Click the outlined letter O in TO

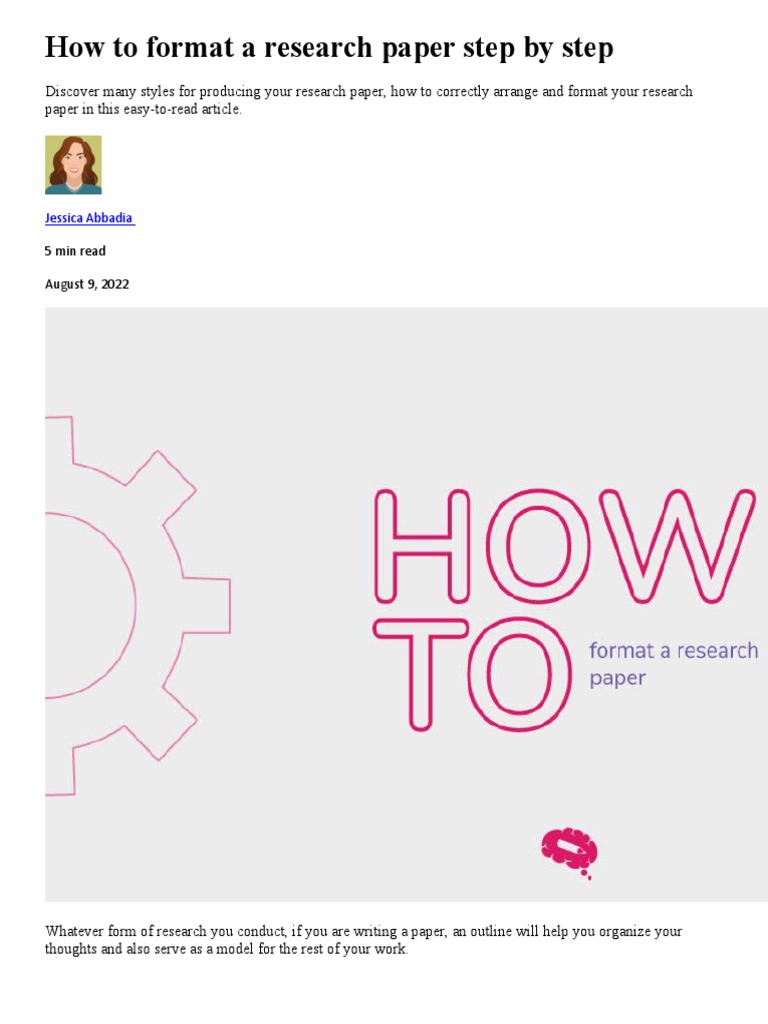(x=520, y=674)
